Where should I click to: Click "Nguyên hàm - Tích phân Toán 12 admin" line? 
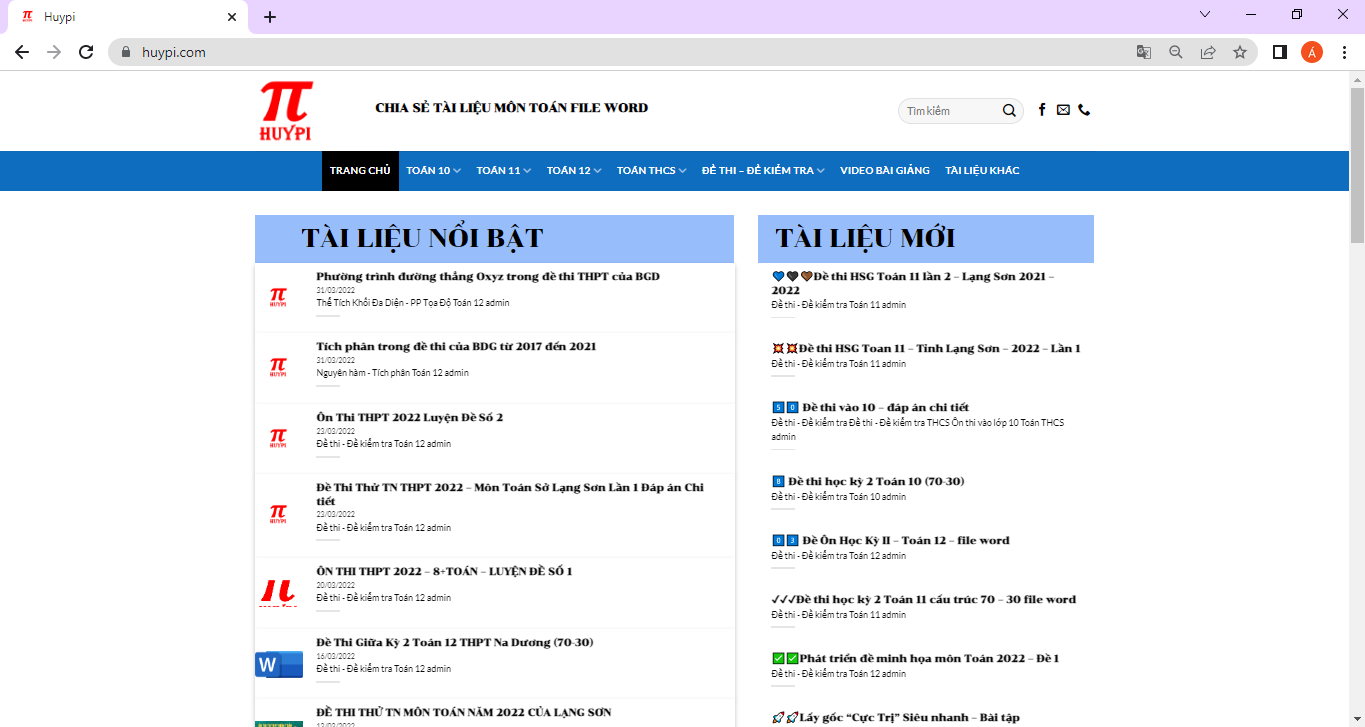(x=392, y=373)
